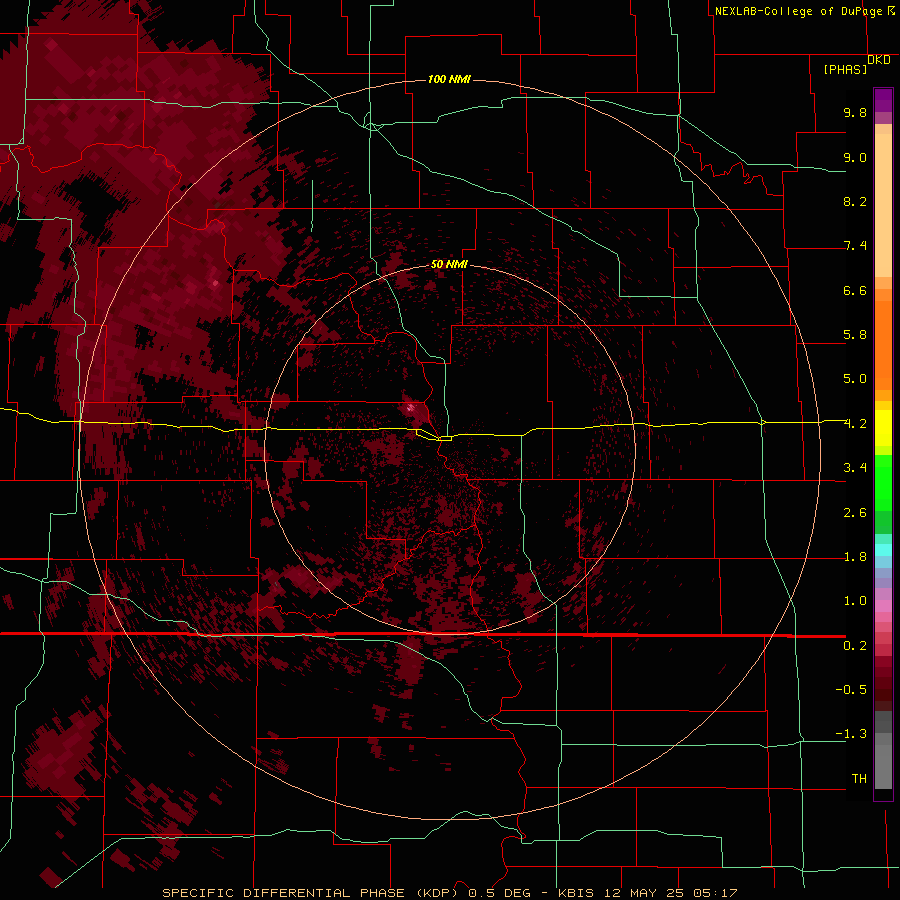
Task: Click the KBIS 12 MAY 25 05:17 timestamp
Action: (x=647, y=893)
